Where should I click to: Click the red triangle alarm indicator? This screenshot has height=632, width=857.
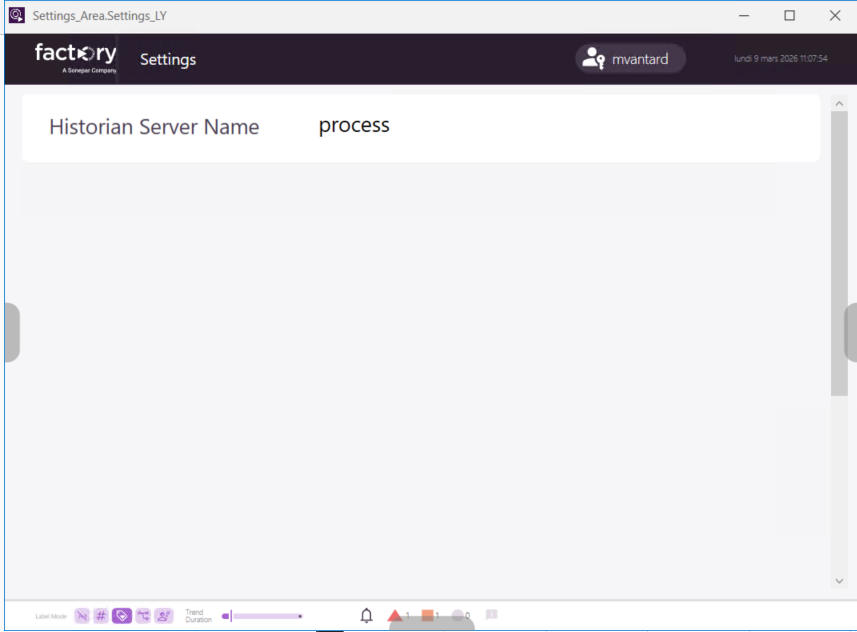pyautogui.click(x=395, y=616)
